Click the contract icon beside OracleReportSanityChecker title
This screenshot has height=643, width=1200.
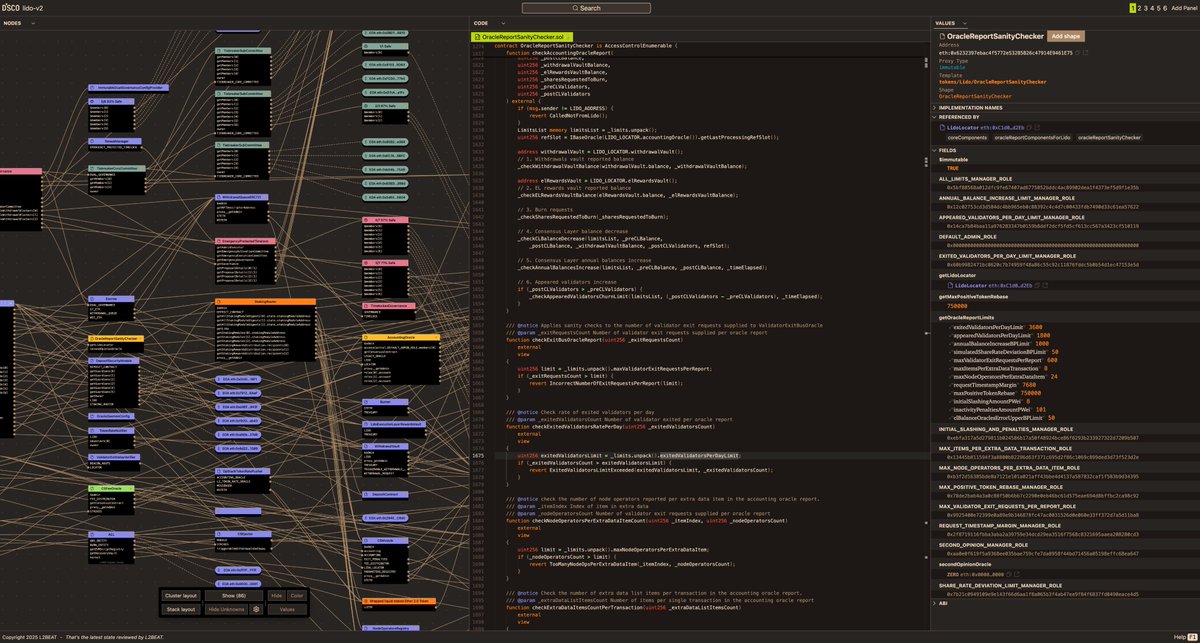[x=941, y=36]
